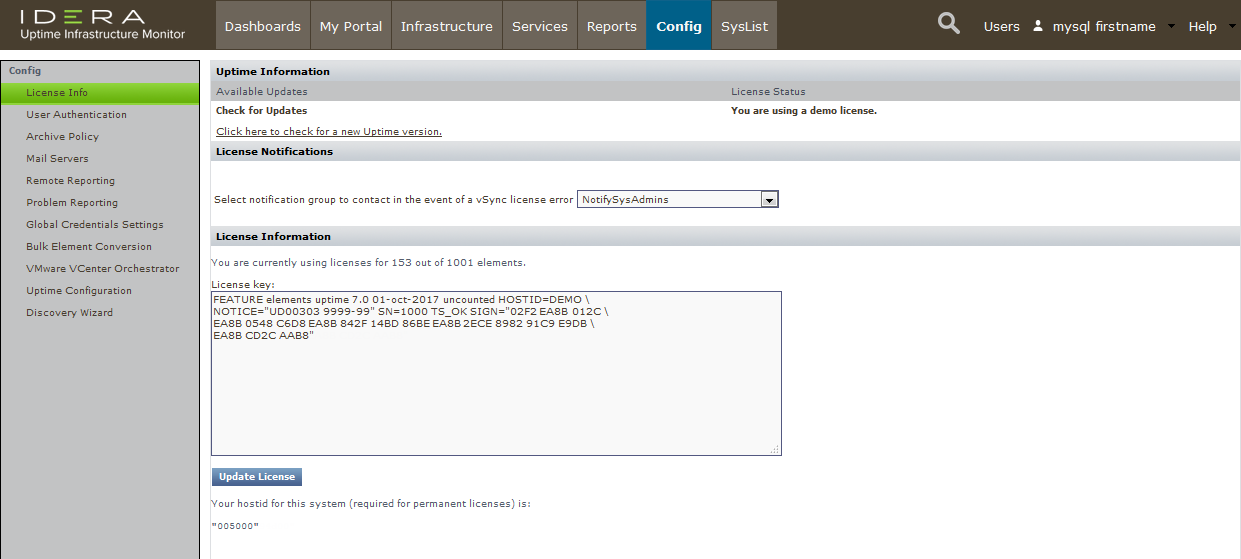Click the License Information section header
This screenshot has height=559, width=1241.
pyautogui.click(x=725, y=237)
